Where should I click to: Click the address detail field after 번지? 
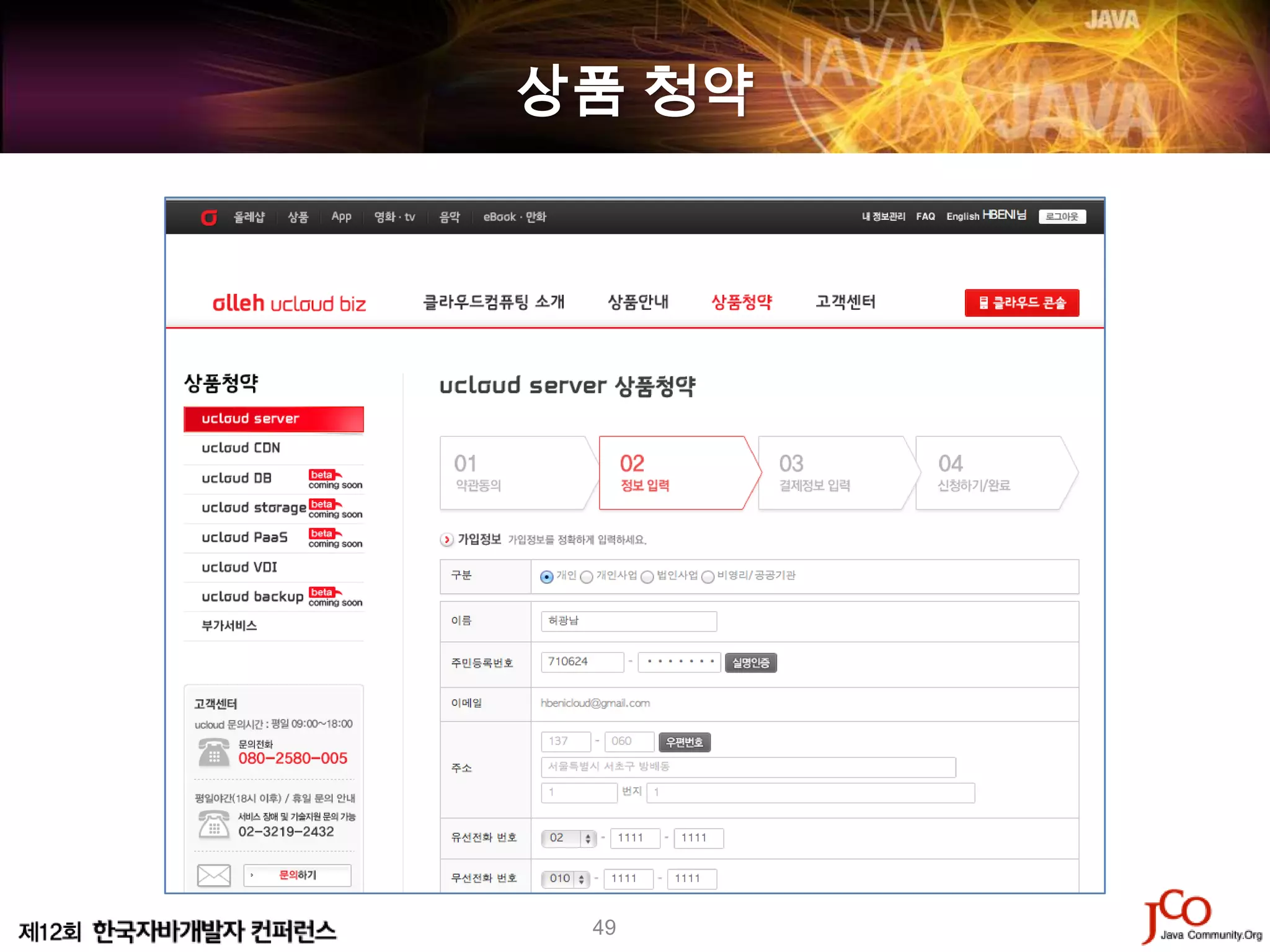[x=810, y=793]
